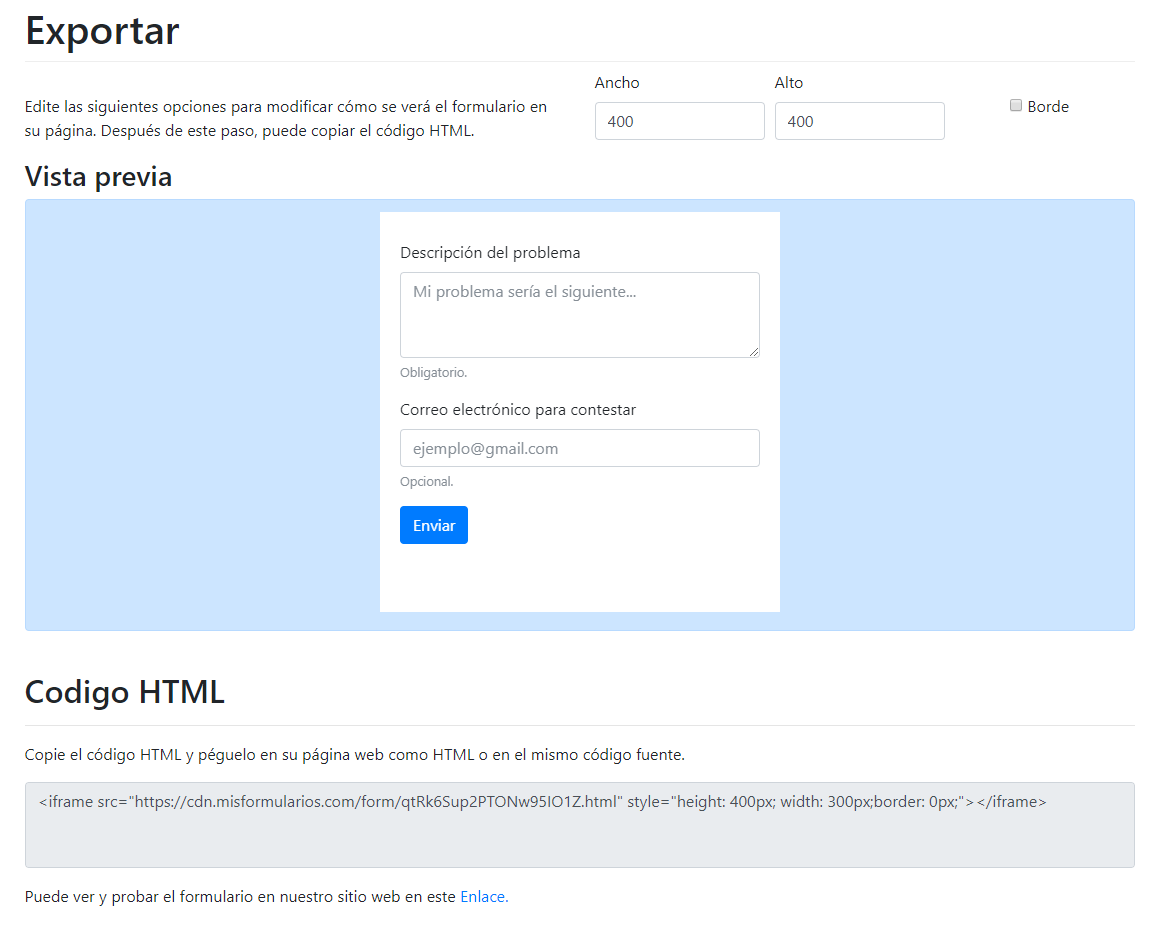Click the Obligatorio. helper text
Image resolution: width=1176 pixels, height=925 pixels.
[434, 372]
